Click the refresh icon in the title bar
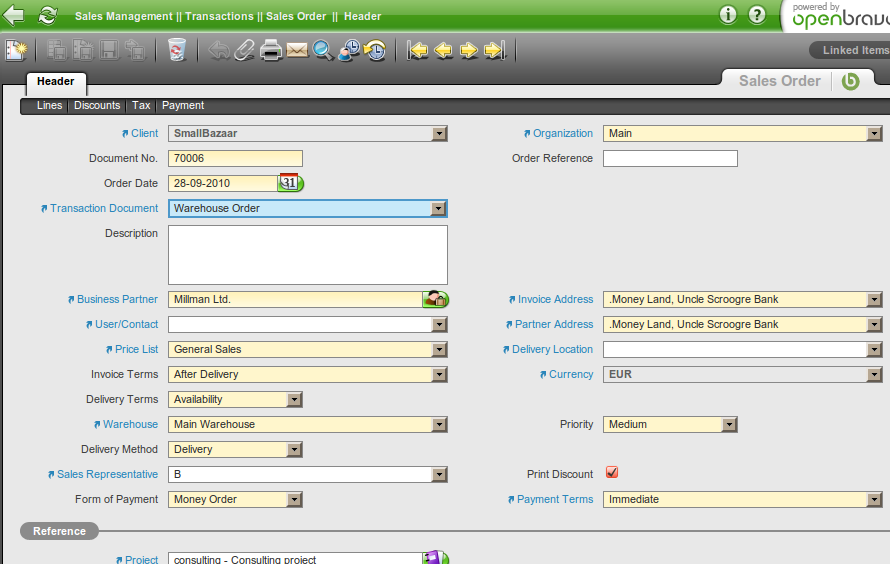This screenshot has width=890, height=564. coord(47,15)
